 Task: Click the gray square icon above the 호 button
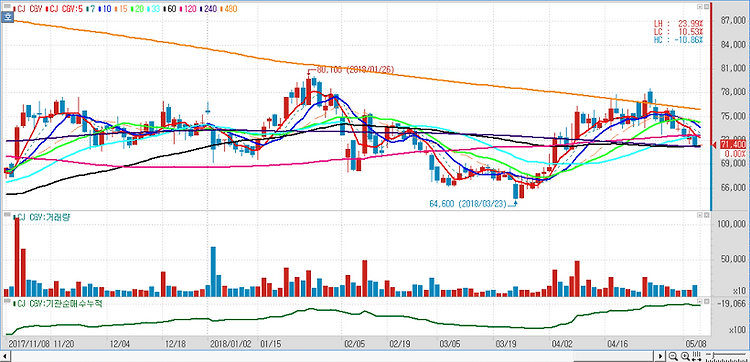7,6
